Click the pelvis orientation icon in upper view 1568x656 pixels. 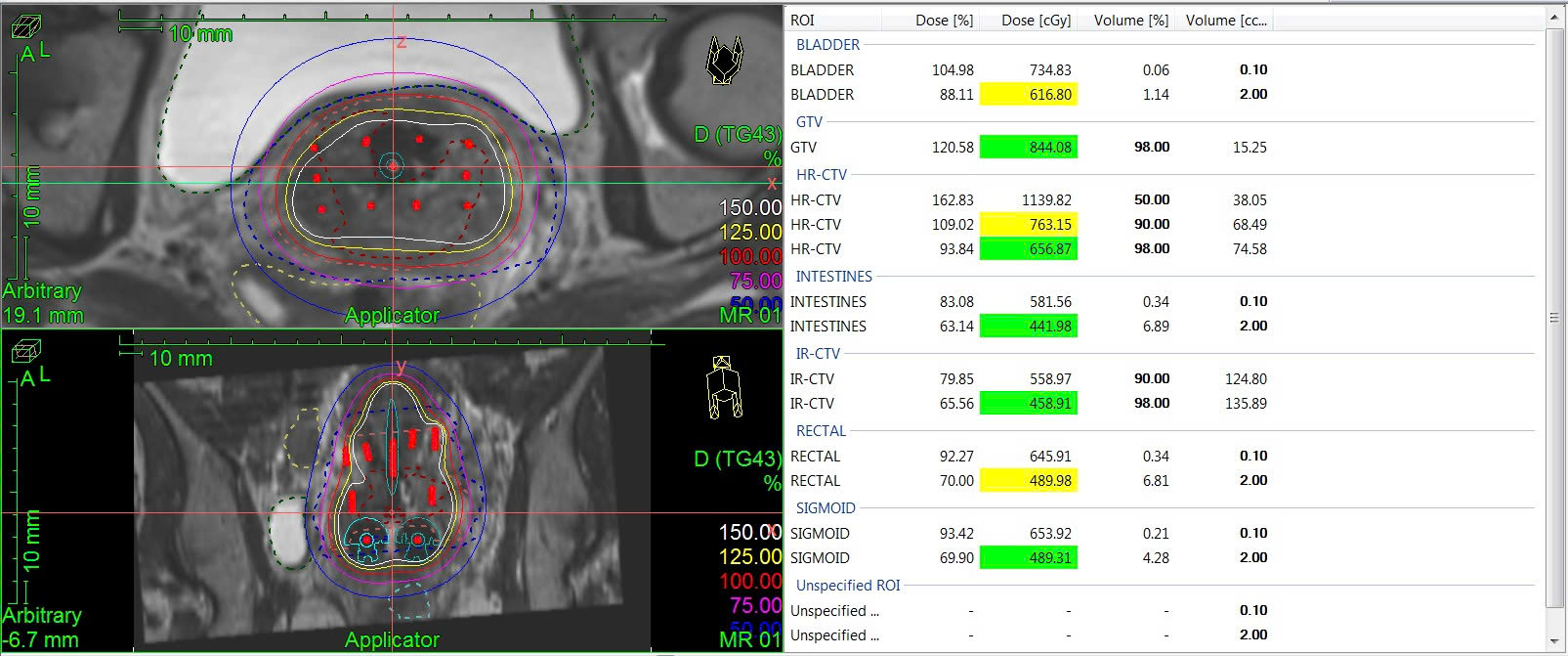(724, 61)
